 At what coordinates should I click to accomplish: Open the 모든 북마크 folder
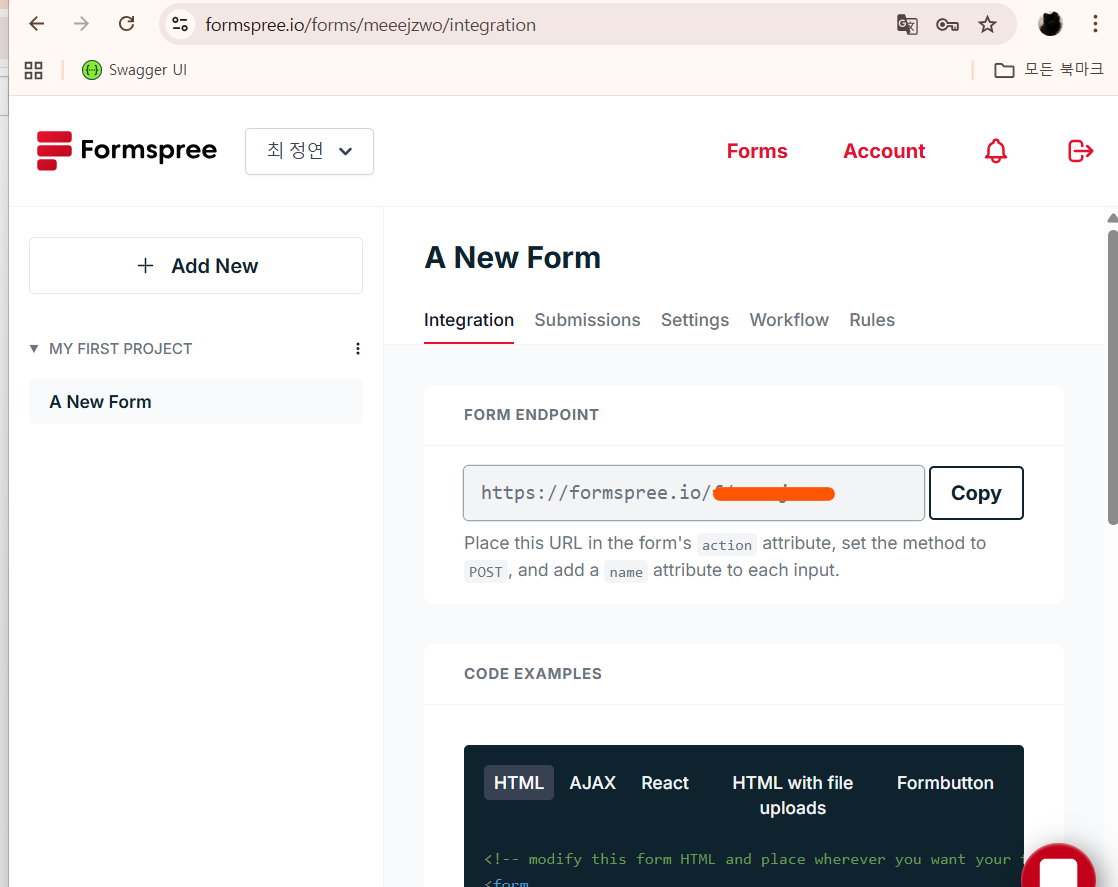[x=1049, y=70]
